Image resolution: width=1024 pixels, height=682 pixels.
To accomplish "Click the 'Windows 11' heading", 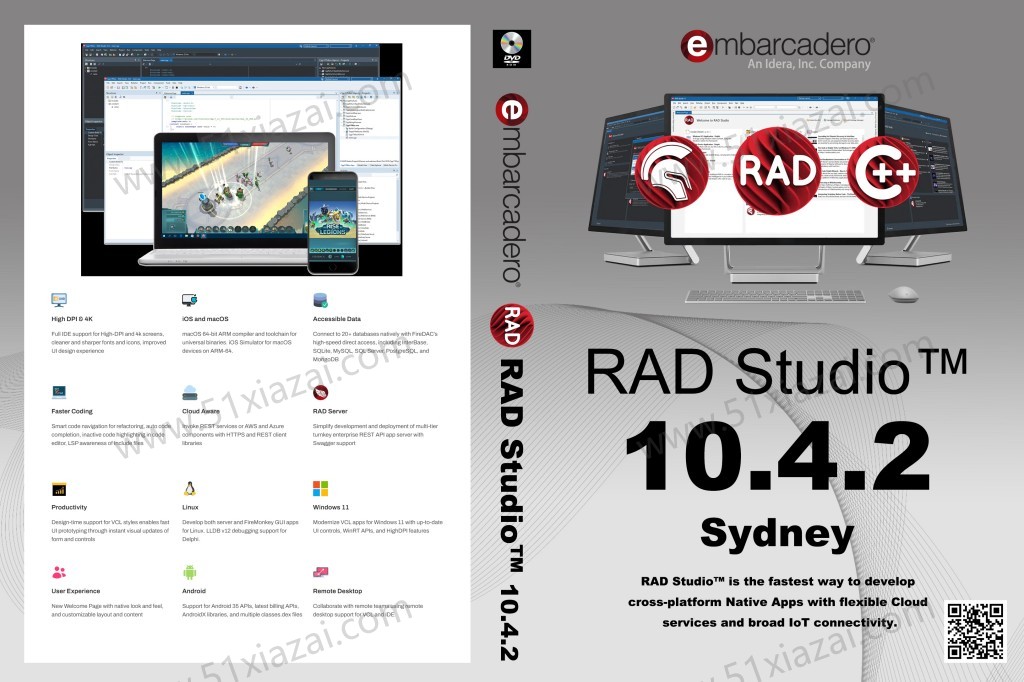I will click(x=330, y=507).
